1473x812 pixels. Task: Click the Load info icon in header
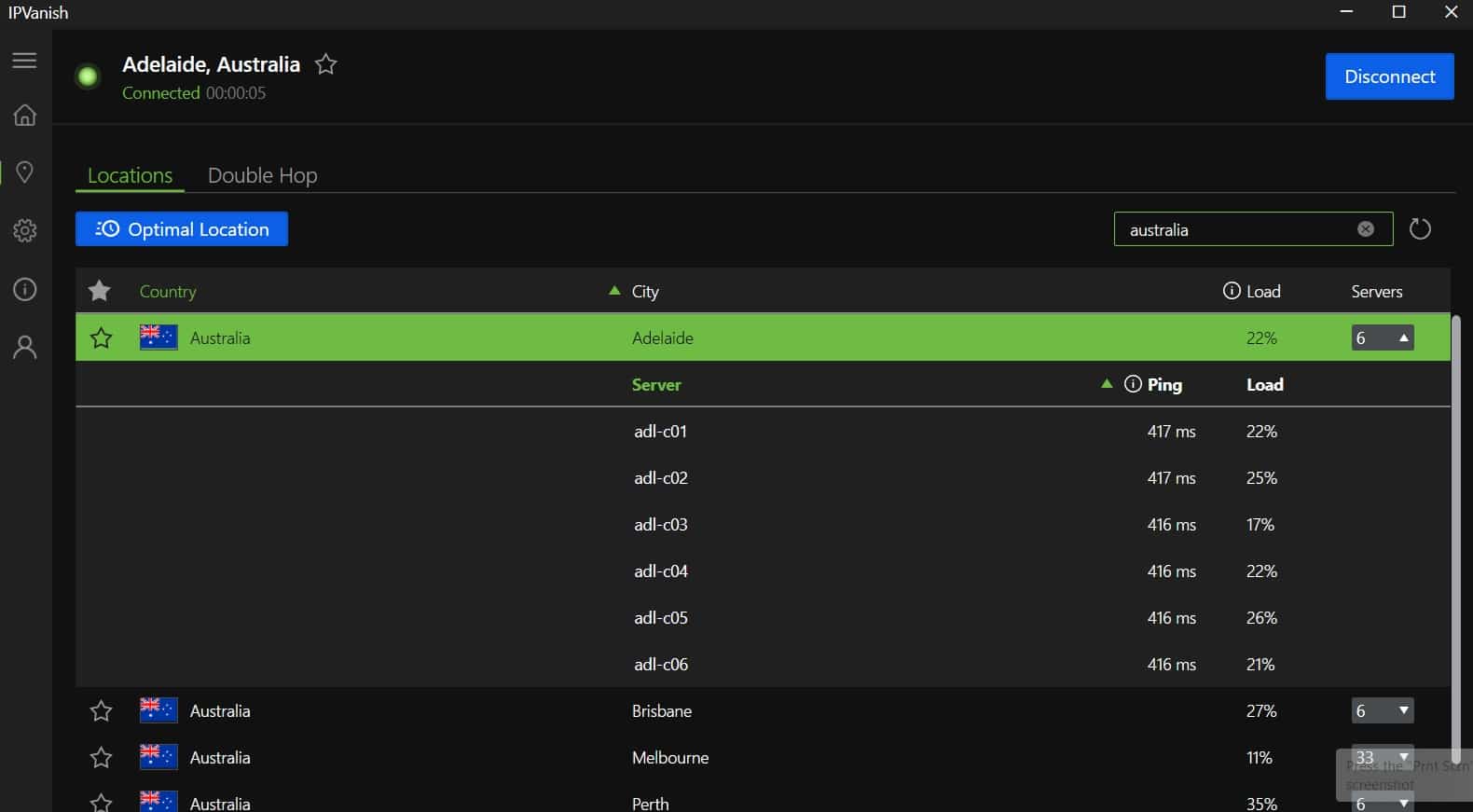point(1232,291)
